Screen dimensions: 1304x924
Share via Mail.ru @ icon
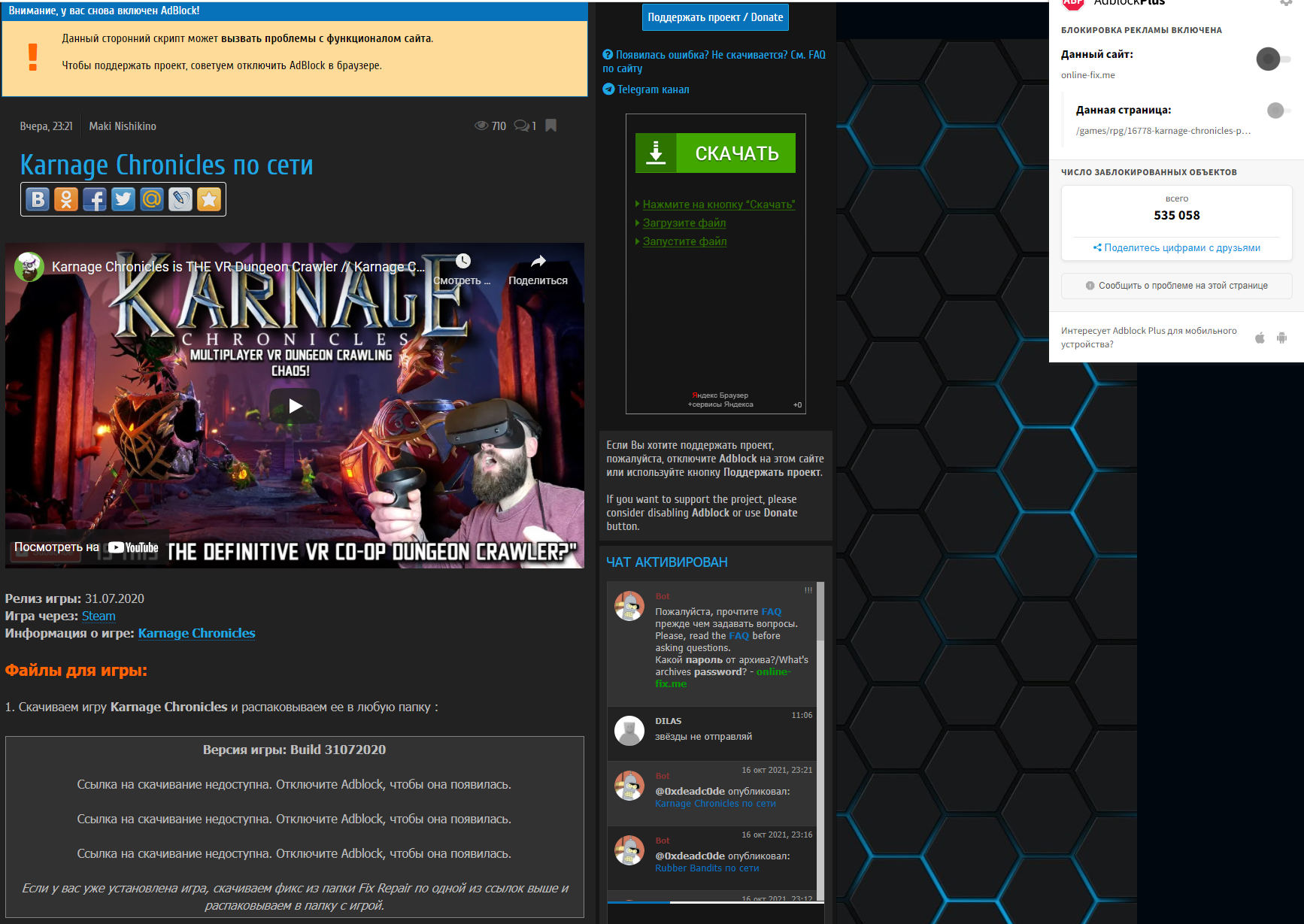point(152,199)
